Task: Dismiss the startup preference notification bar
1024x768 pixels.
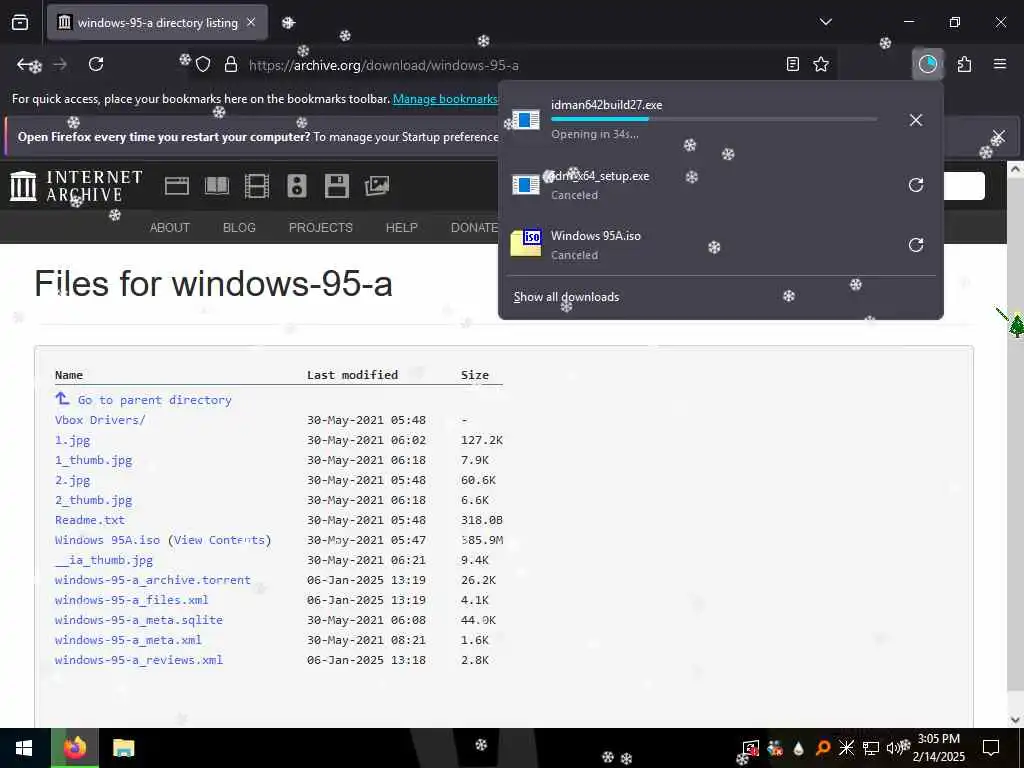Action: [999, 137]
